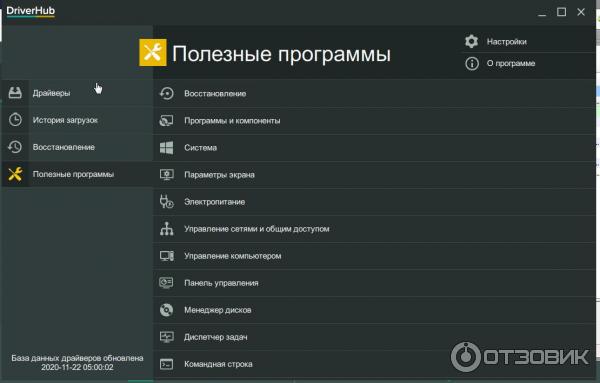
Task: Click the Панель управления icon
Action: click(166, 283)
